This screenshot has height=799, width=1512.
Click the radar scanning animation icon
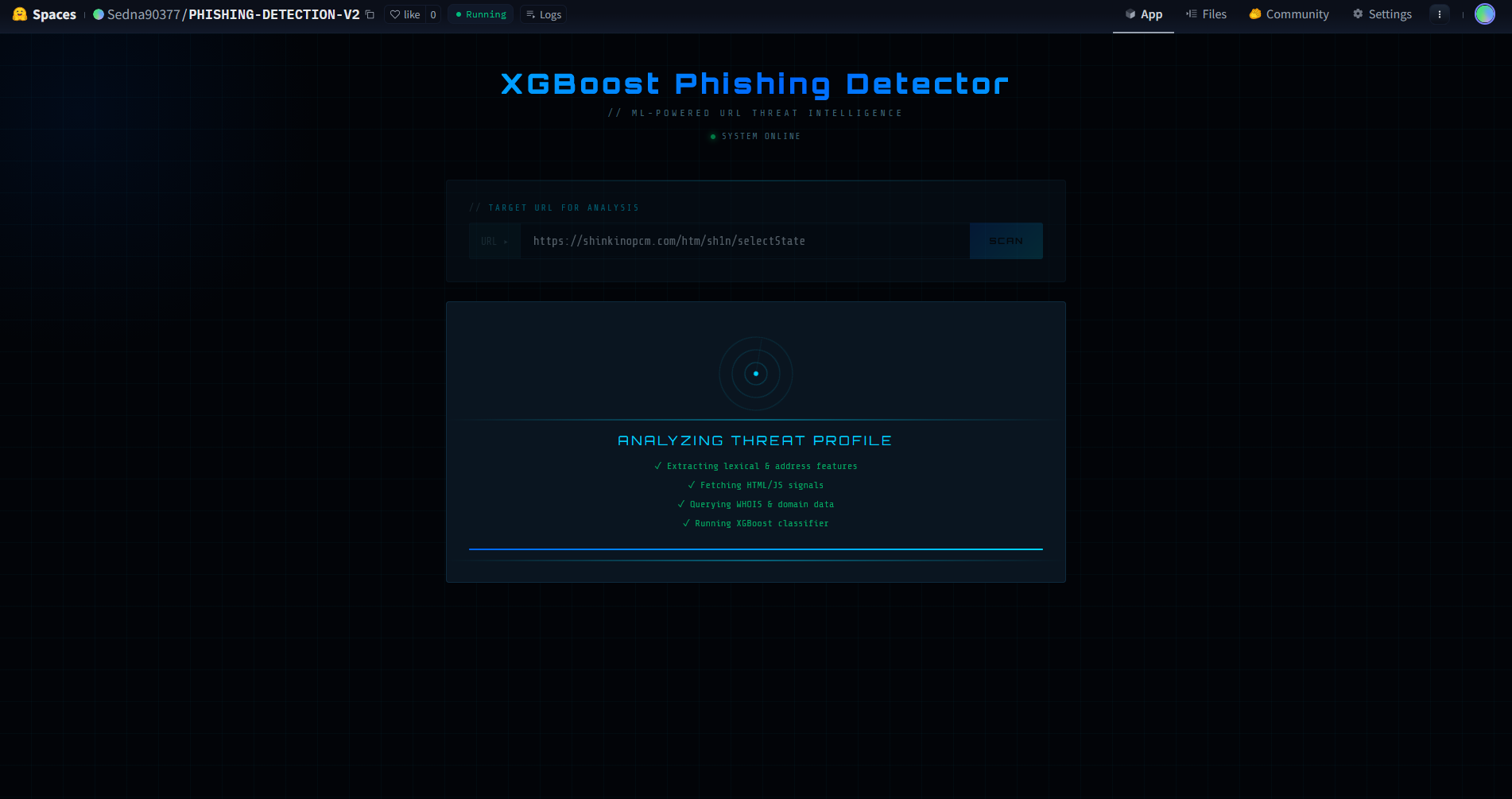(x=756, y=374)
